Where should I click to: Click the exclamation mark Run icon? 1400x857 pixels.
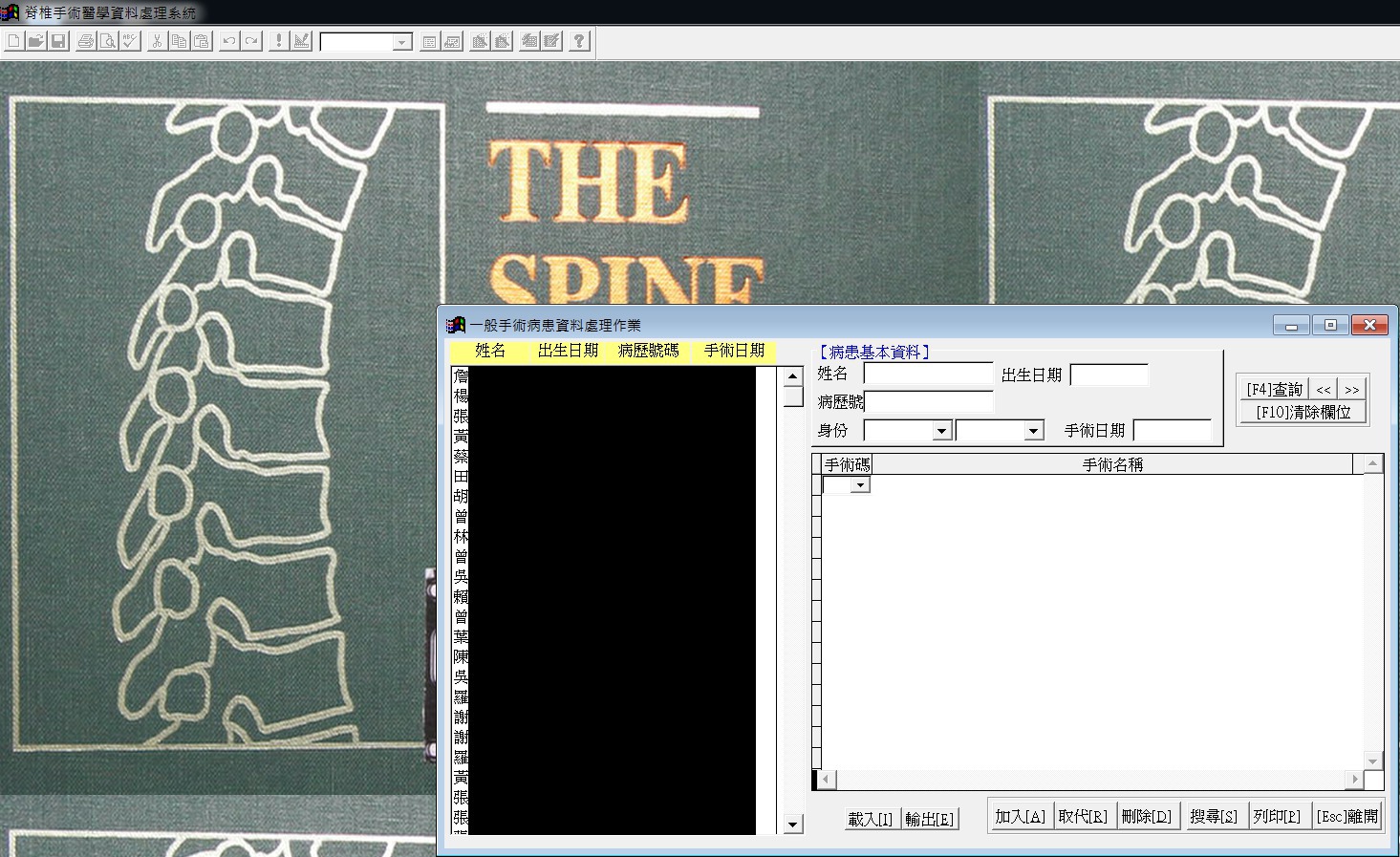pos(279,41)
